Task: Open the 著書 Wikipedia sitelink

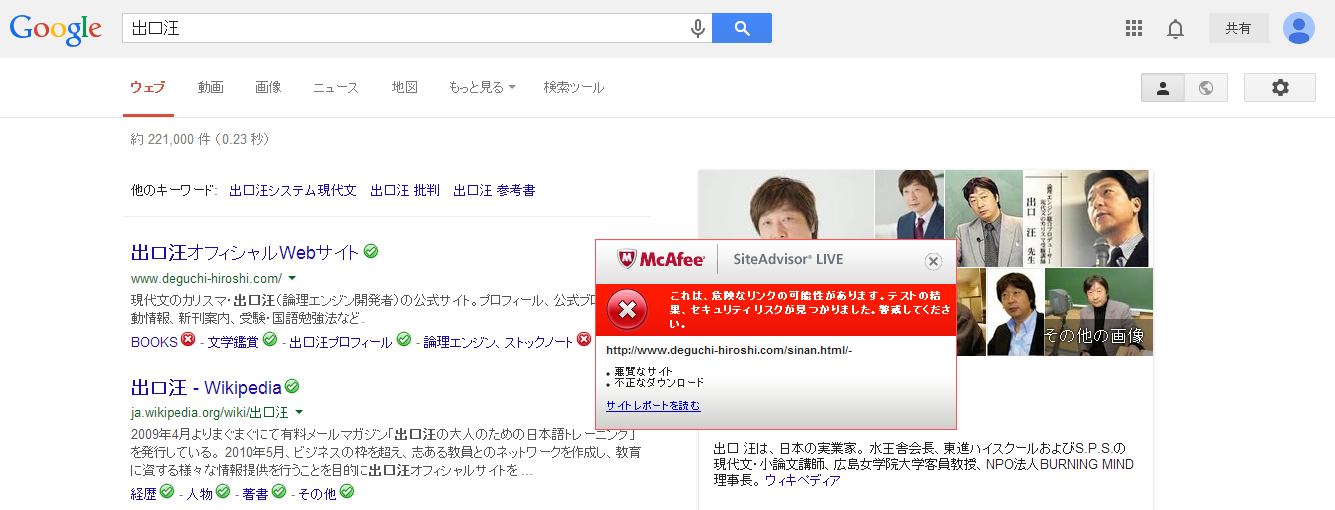Action: click(255, 493)
